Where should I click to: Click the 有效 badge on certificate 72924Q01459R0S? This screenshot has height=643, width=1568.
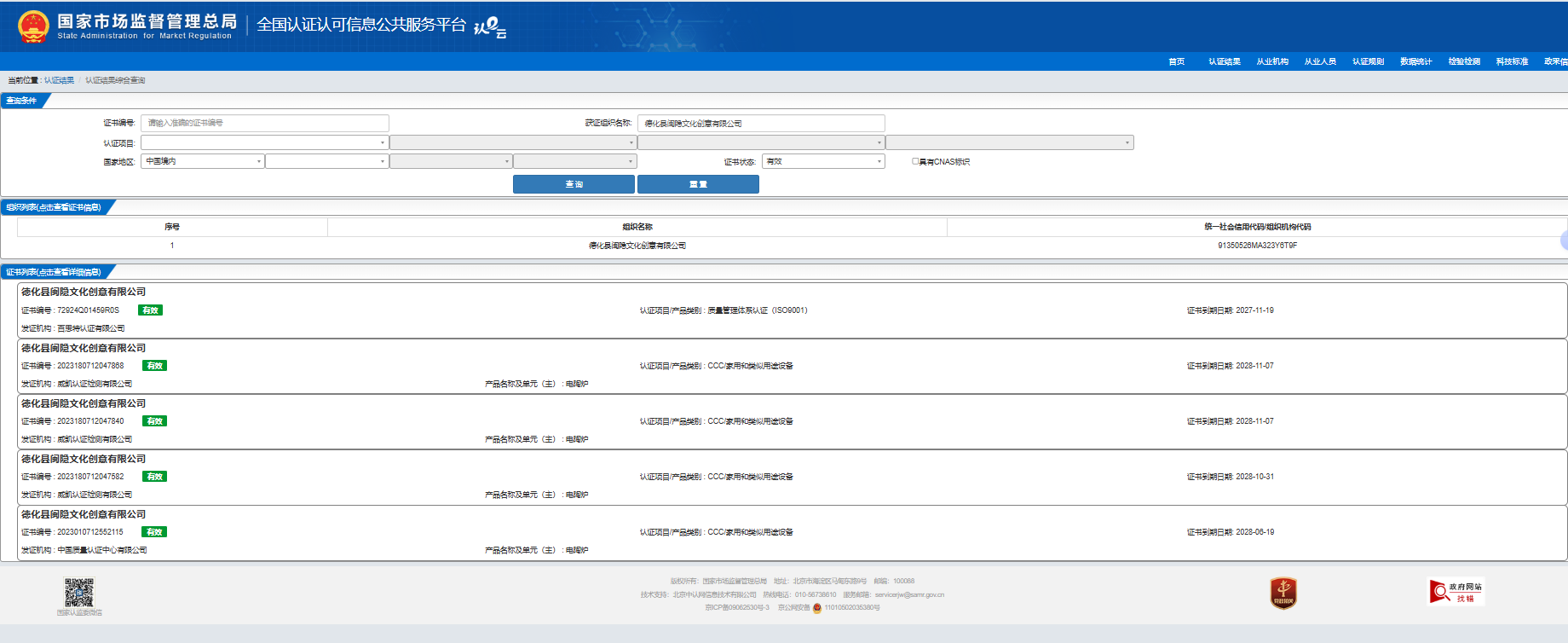tap(150, 310)
